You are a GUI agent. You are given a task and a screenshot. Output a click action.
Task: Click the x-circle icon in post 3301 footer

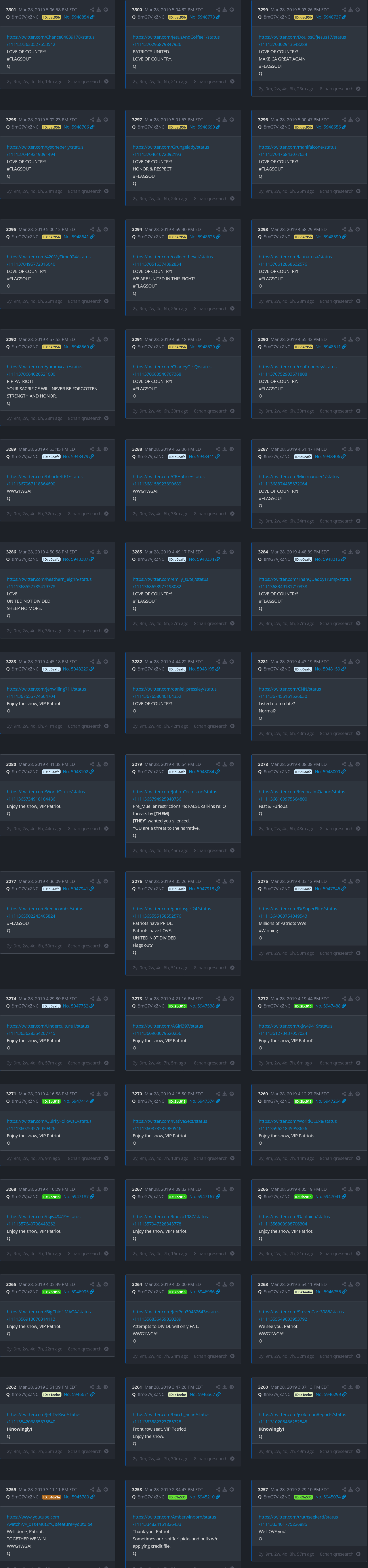point(106,81)
